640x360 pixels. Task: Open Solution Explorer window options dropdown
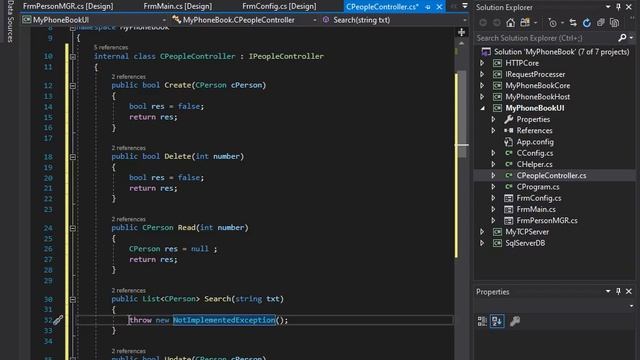(608, 7)
